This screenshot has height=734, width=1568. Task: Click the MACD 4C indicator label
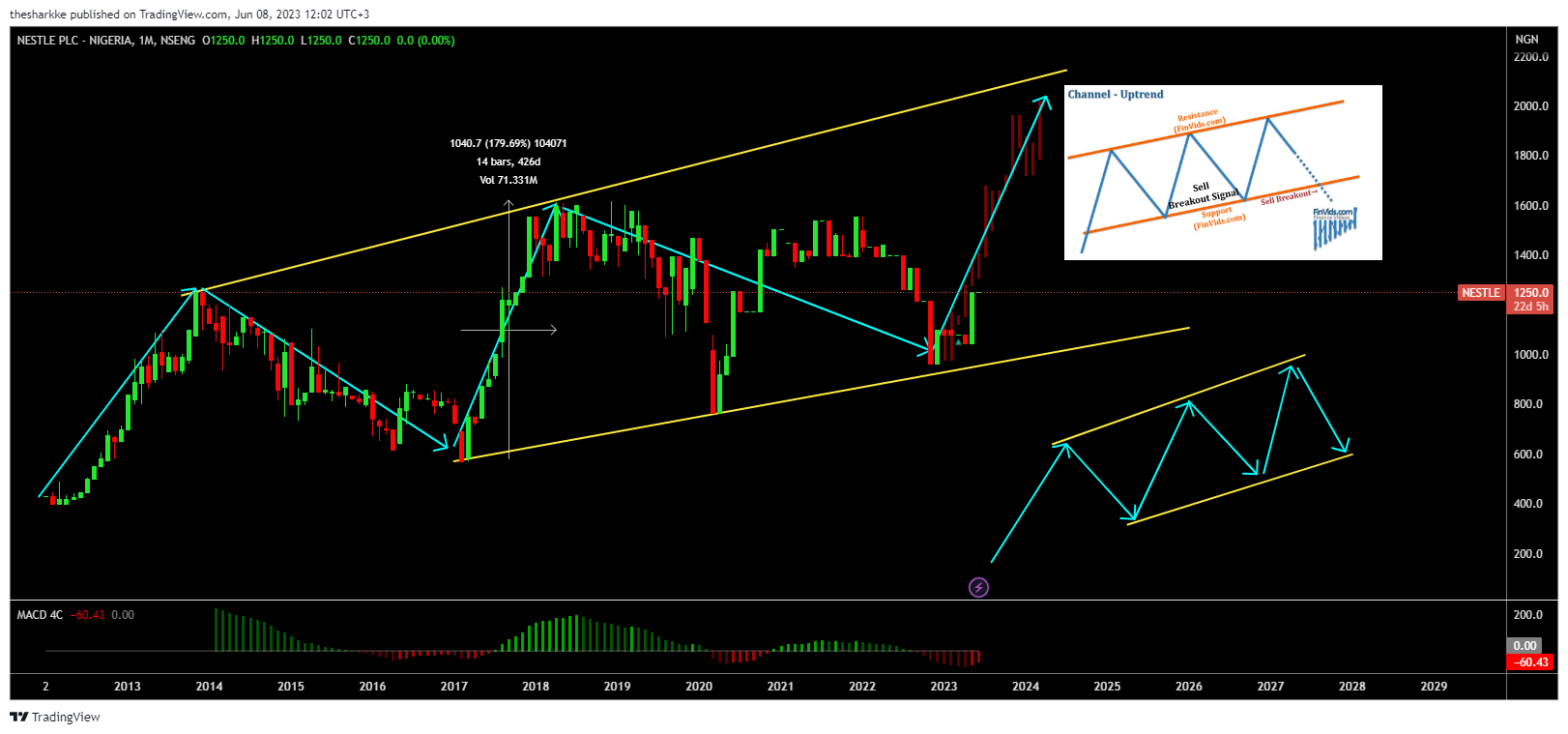click(x=40, y=615)
